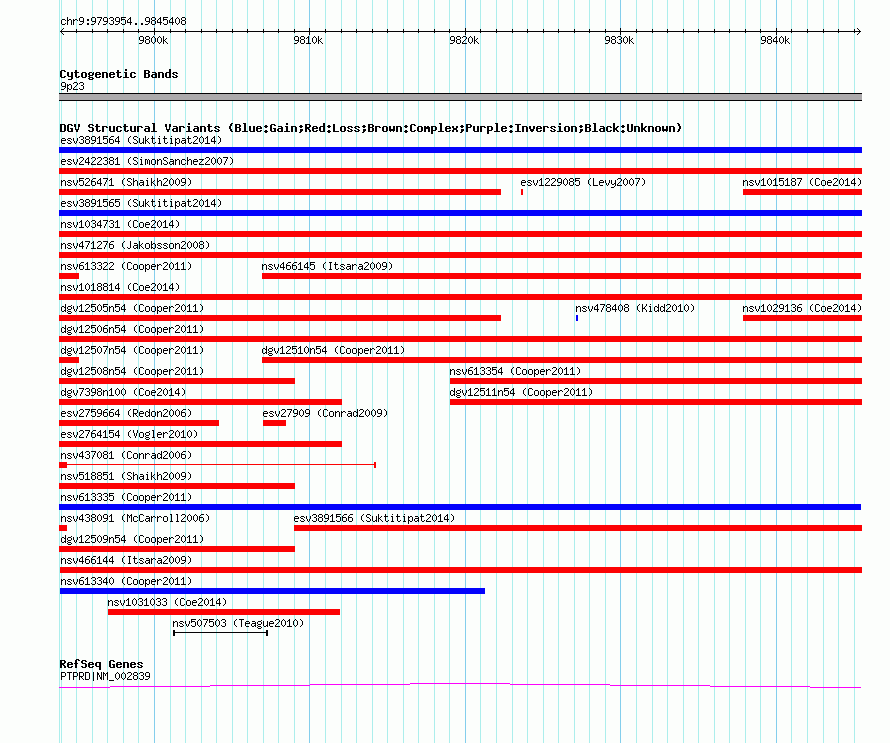This screenshot has width=890, height=743.
Task: Click the 9840k ruler marker
Action: click(x=775, y=40)
